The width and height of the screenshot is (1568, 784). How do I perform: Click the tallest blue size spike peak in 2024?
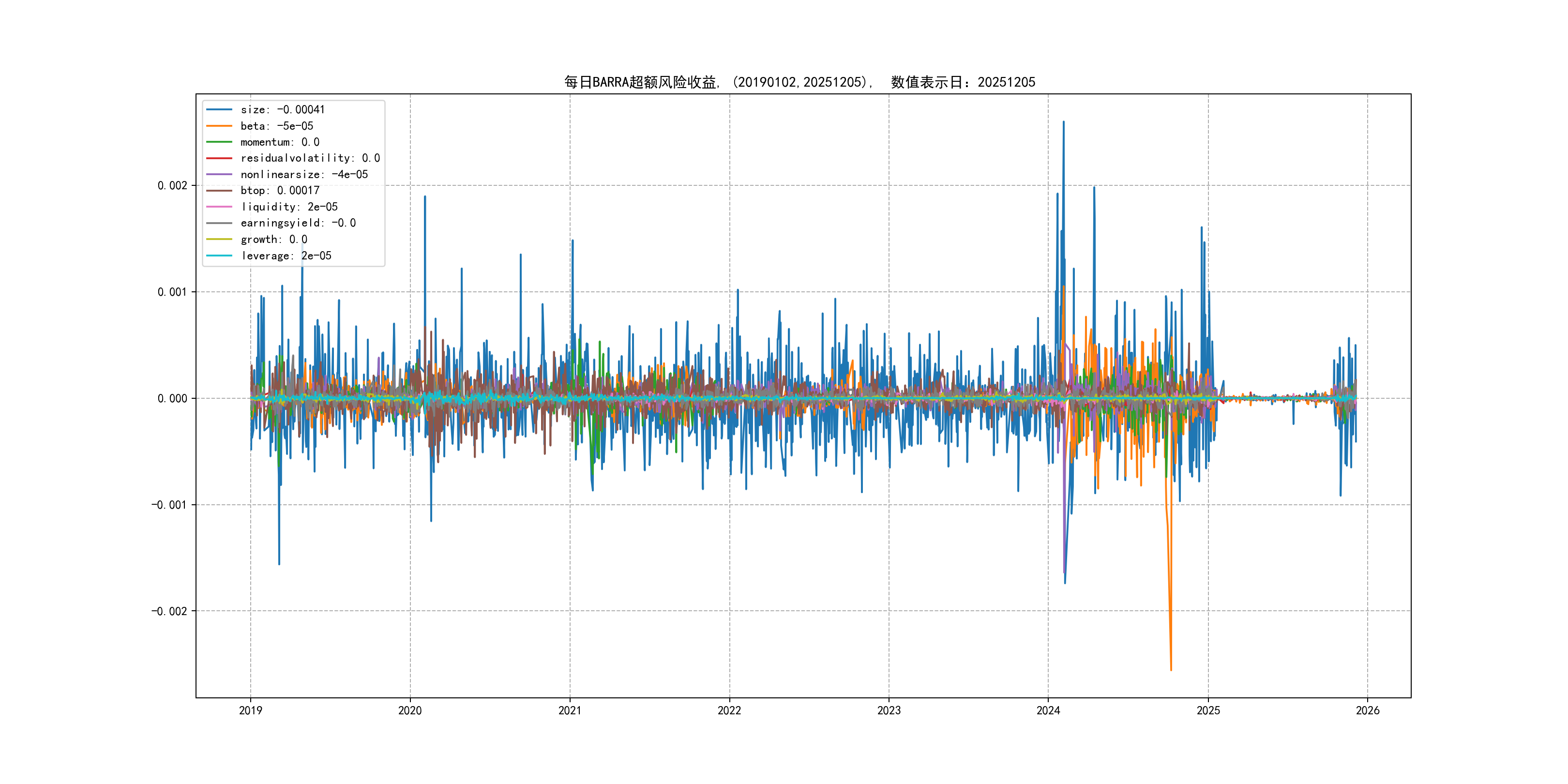click(x=1063, y=122)
